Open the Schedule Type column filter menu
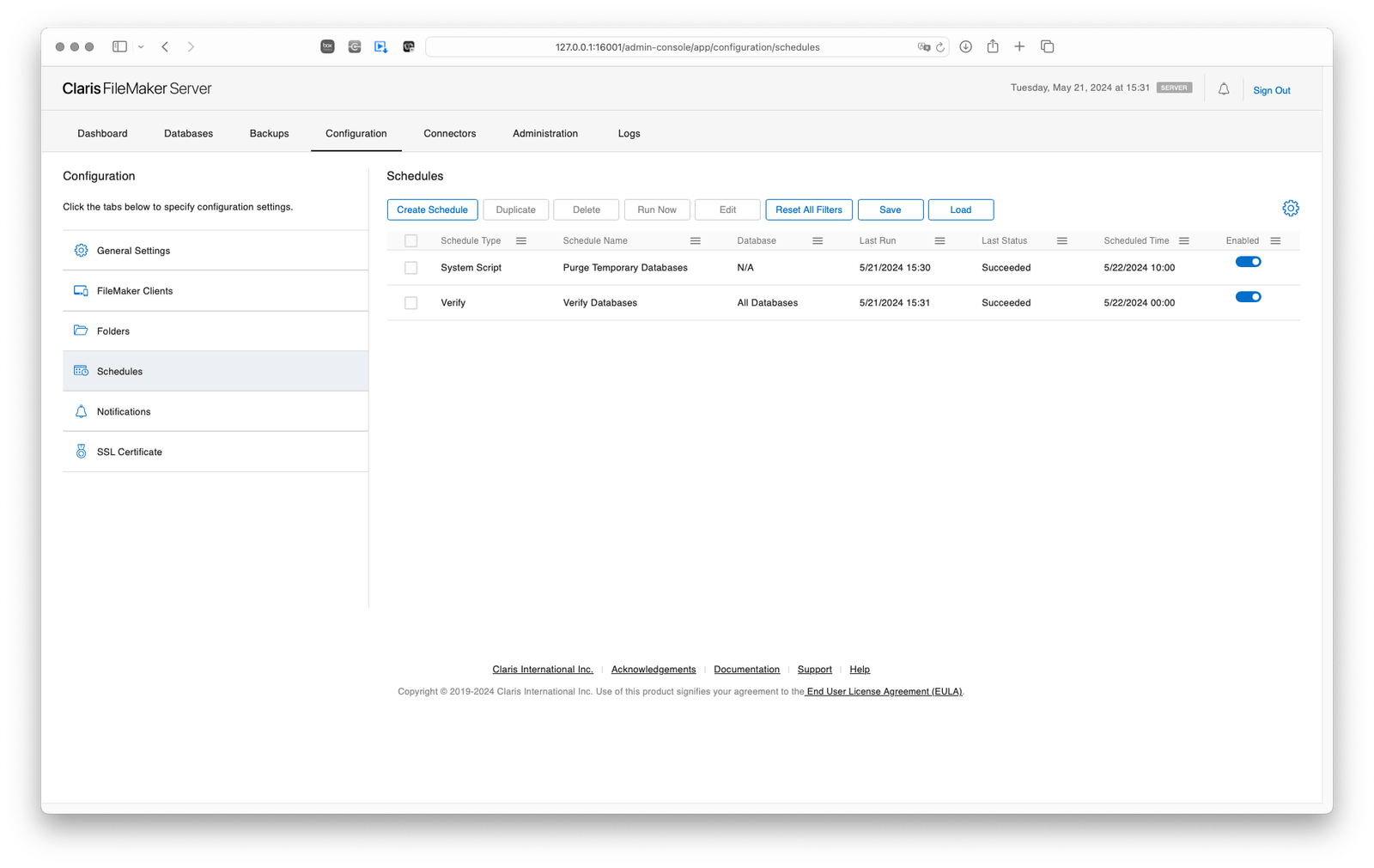Screen dimensions: 1374x868 (521, 240)
